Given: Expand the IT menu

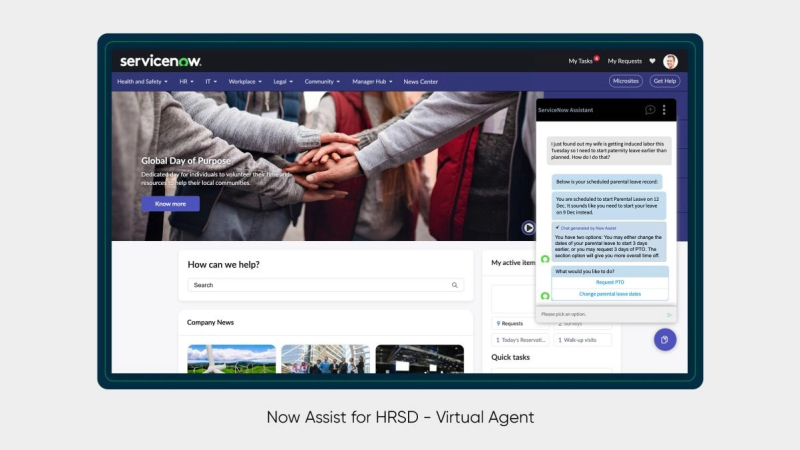Looking at the screenshot, I should (x=211, y=82).
